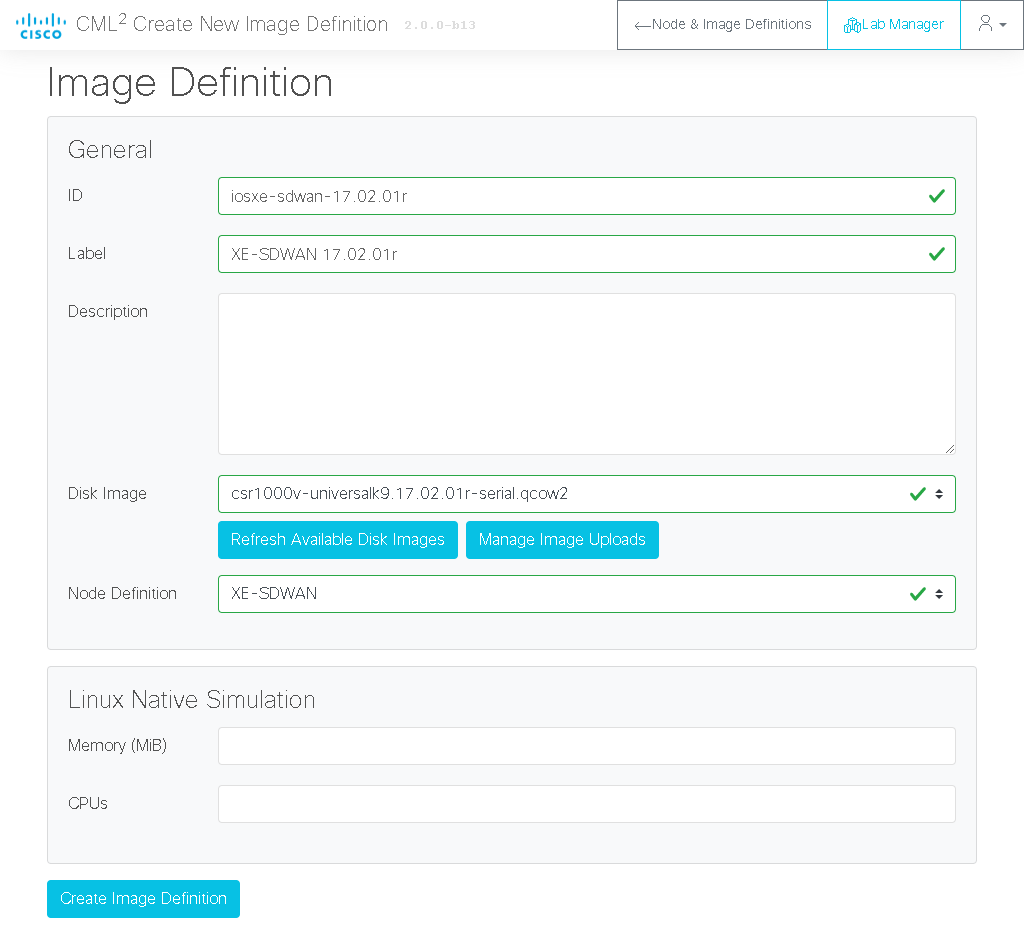Click into the Description text area
The height and width of the screenshot is (934, 1024).
click(586, 374)
